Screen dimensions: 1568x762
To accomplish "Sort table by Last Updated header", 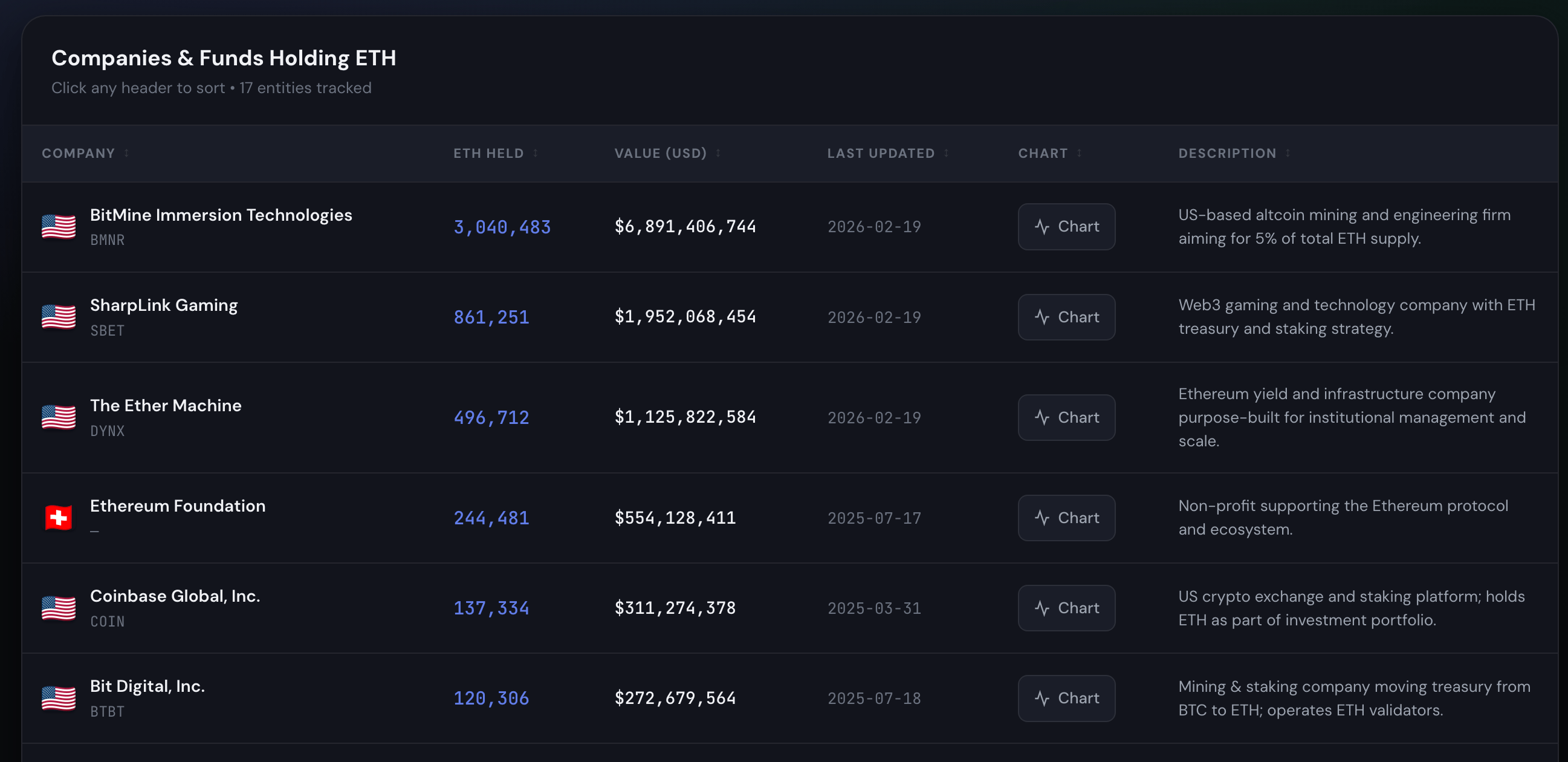I will 880,153.
